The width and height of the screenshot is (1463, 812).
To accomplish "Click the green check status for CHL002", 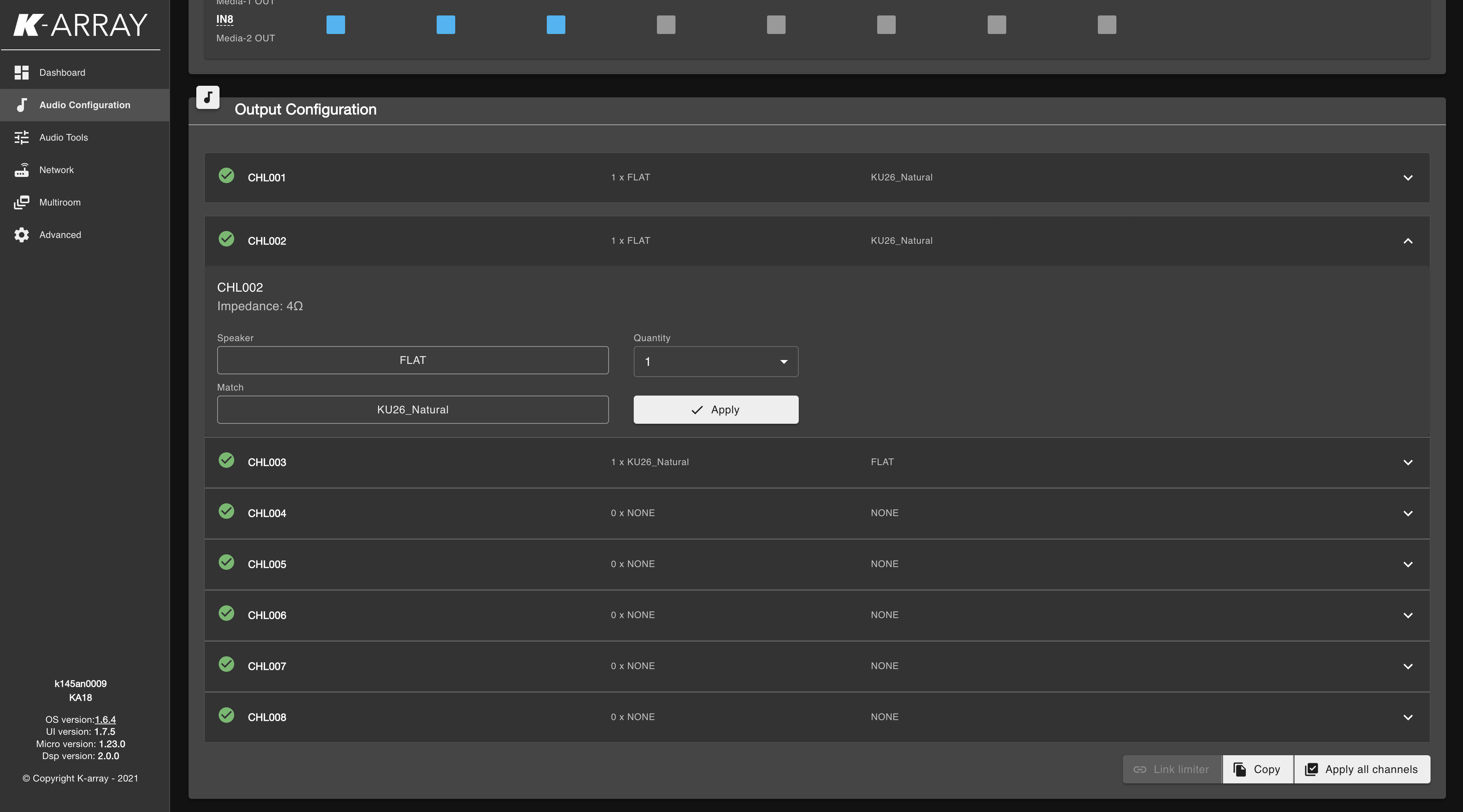I will tap(226, 239).
